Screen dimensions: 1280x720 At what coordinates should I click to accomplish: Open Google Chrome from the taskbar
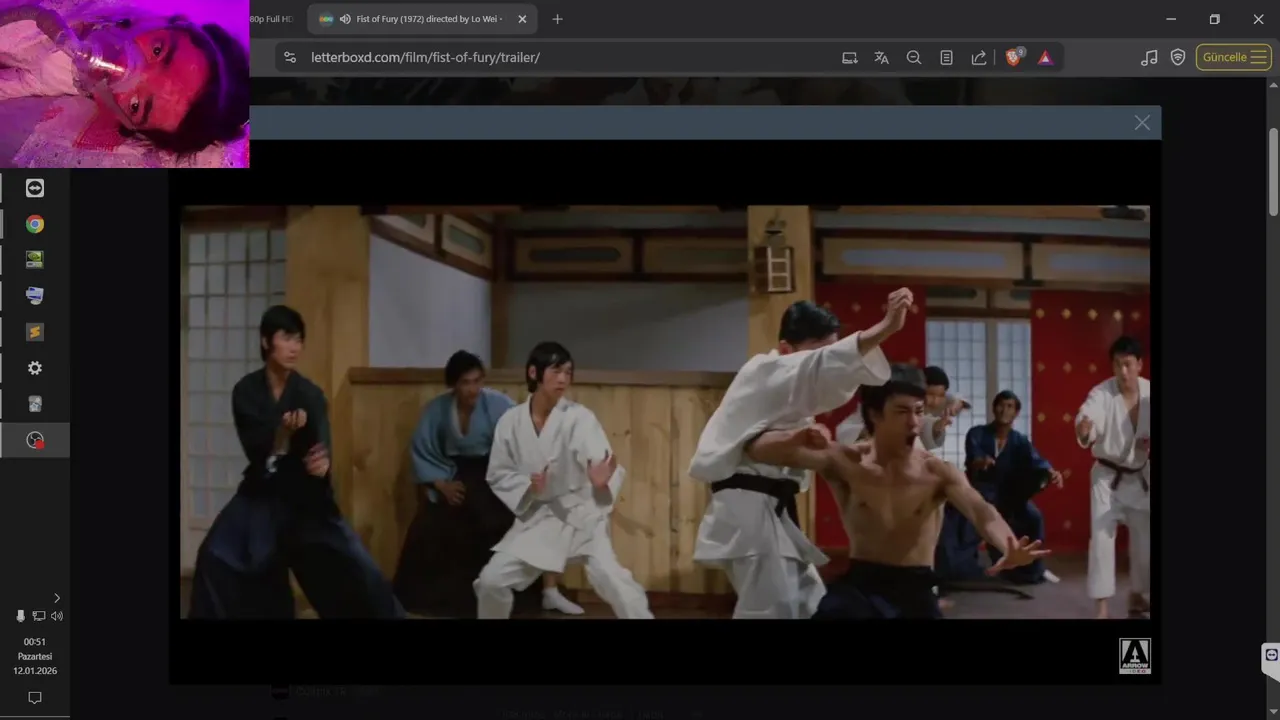[35, 224]
